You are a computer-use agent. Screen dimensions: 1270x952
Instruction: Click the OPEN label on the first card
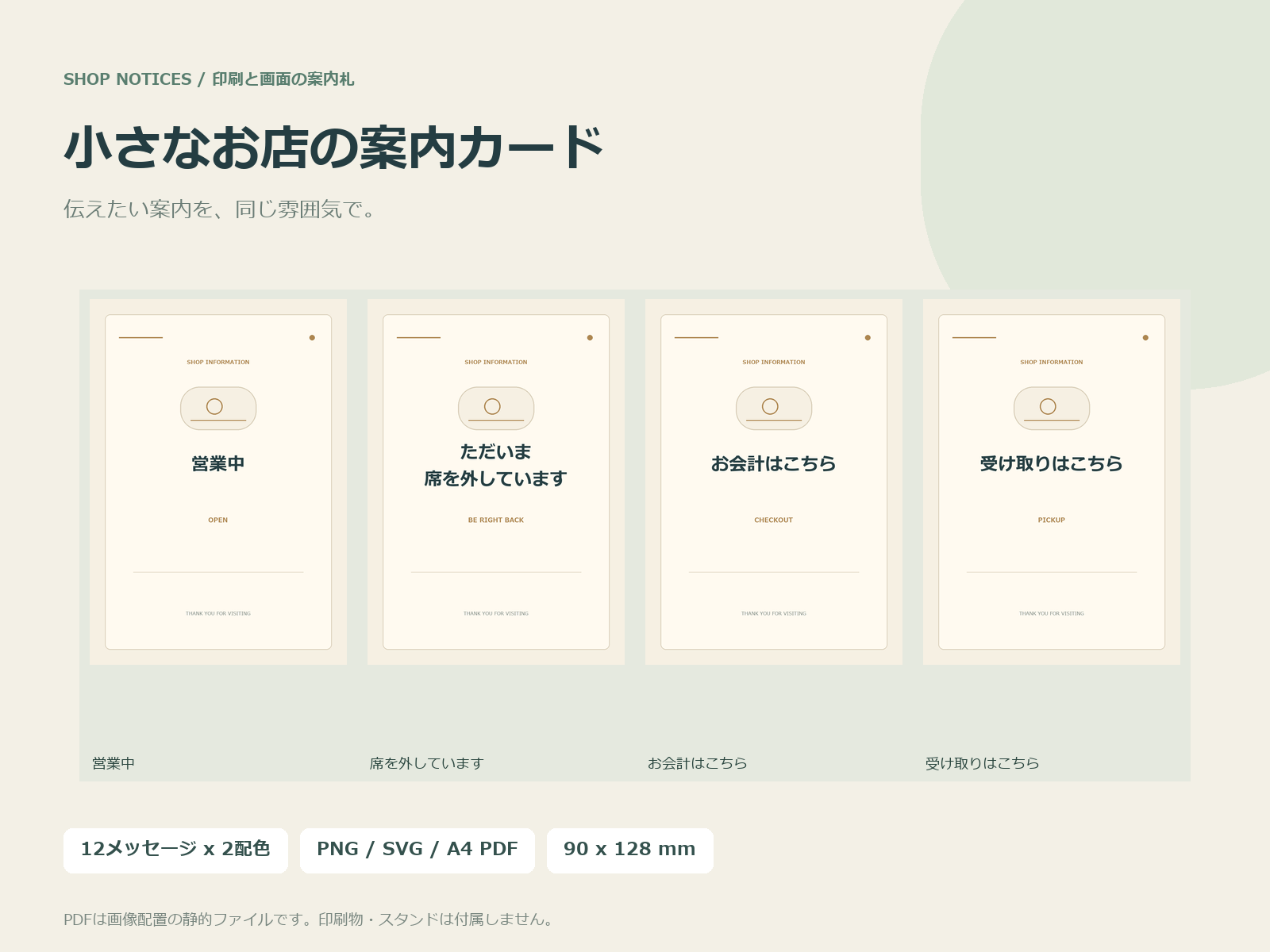pos(218,520)
